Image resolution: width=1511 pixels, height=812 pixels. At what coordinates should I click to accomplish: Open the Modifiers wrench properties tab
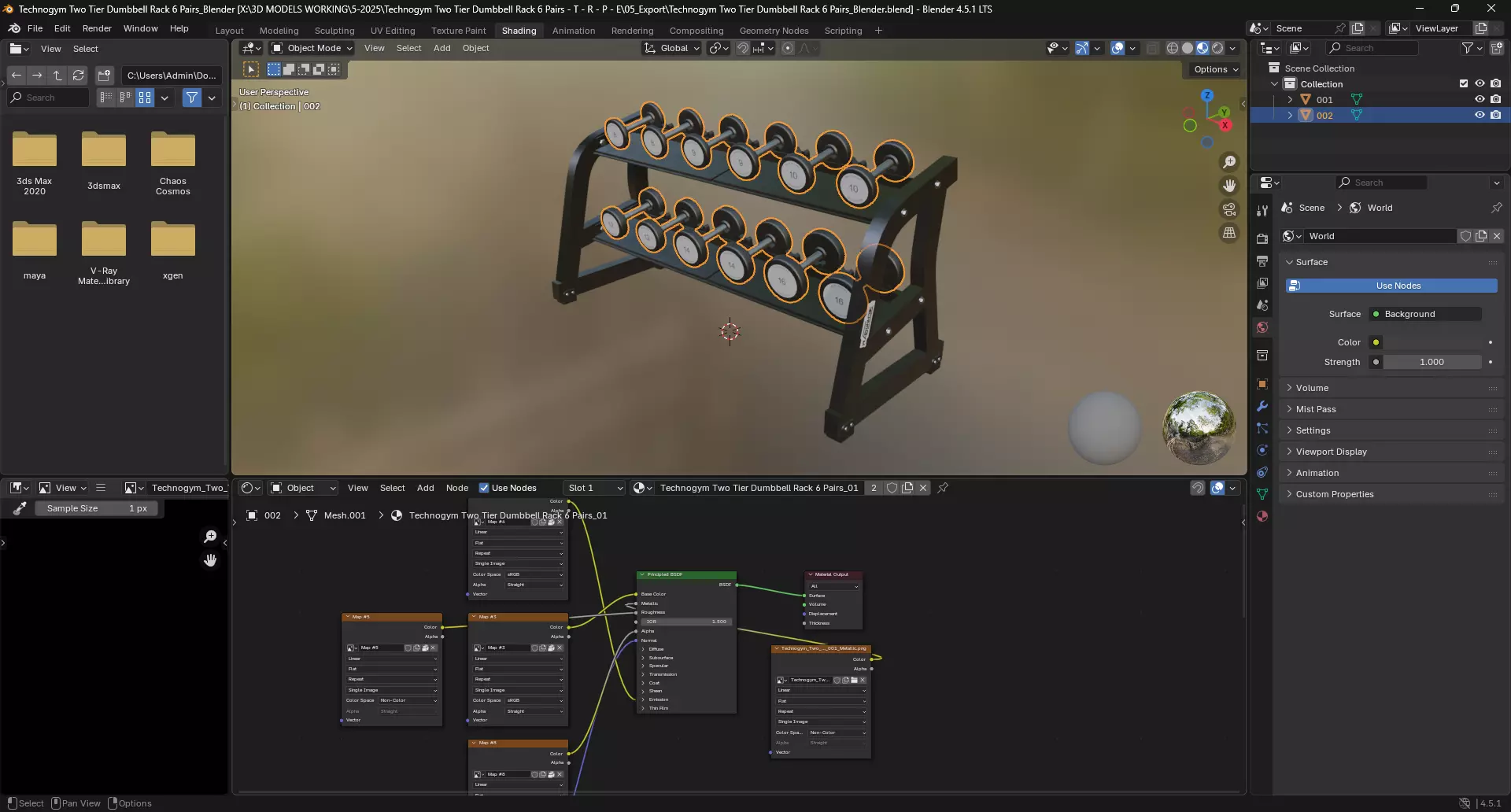tap(1262, 407)
